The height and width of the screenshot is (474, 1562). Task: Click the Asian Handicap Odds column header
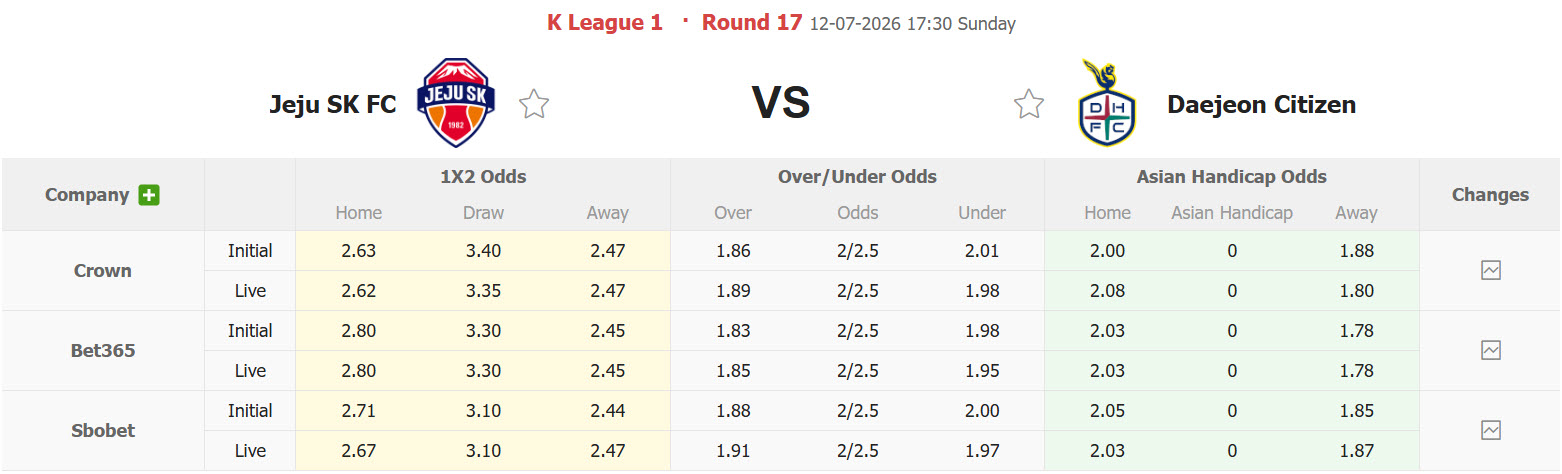click(x=1232, y=177)
